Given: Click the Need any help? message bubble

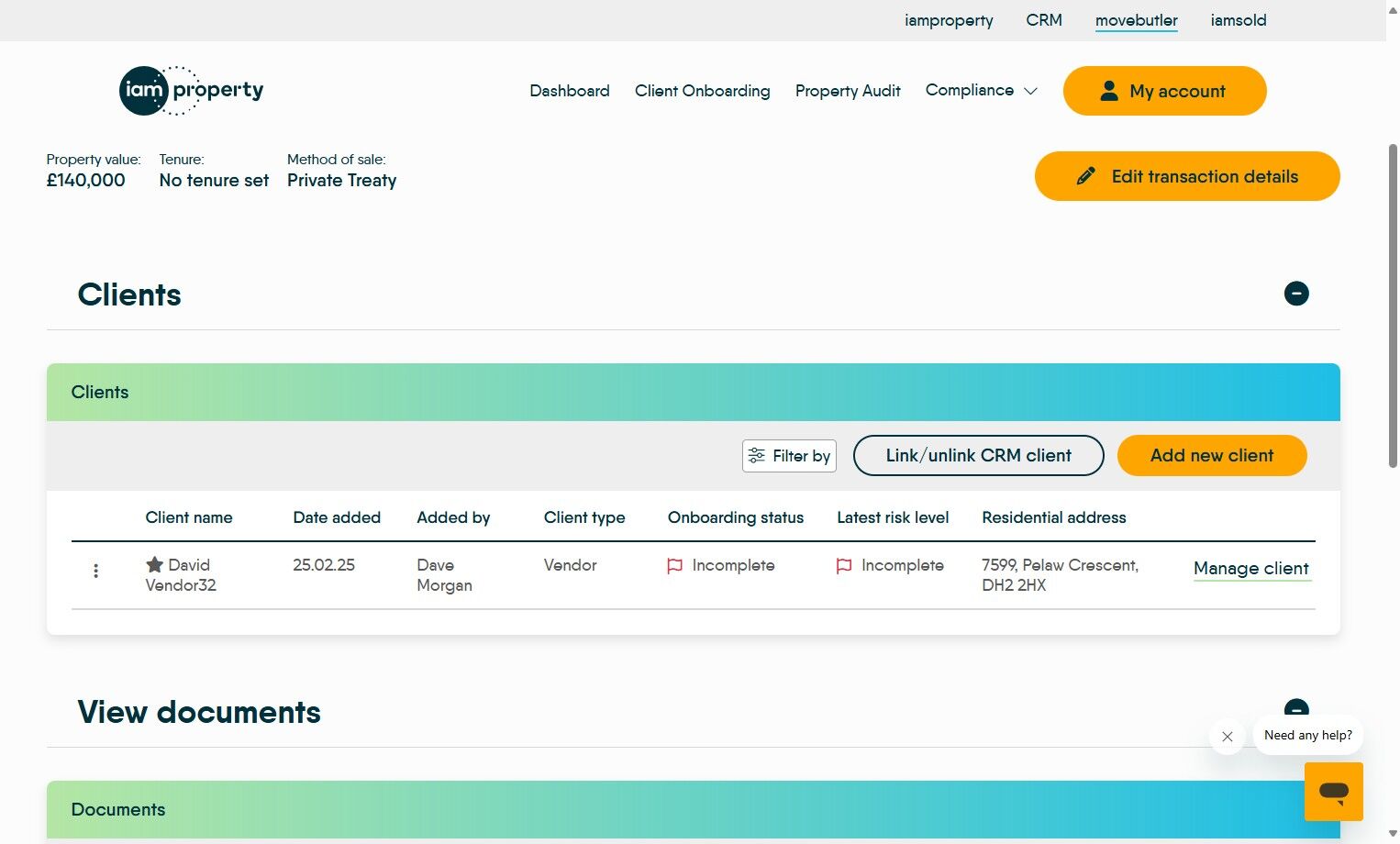Looking at the screenshot, I should [1308, 736].
